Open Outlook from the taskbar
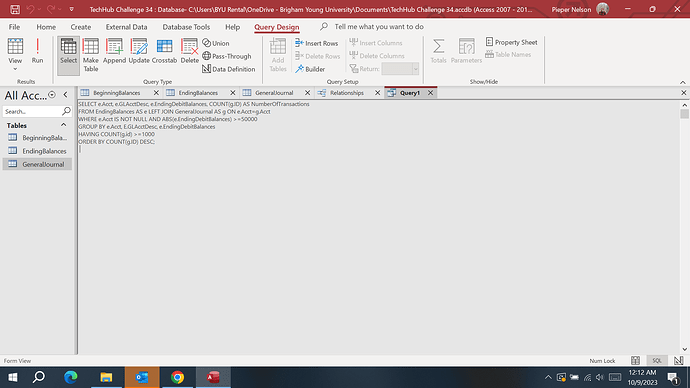The width and height of the screenshot is (690, 388). click(x=142, y=377)
